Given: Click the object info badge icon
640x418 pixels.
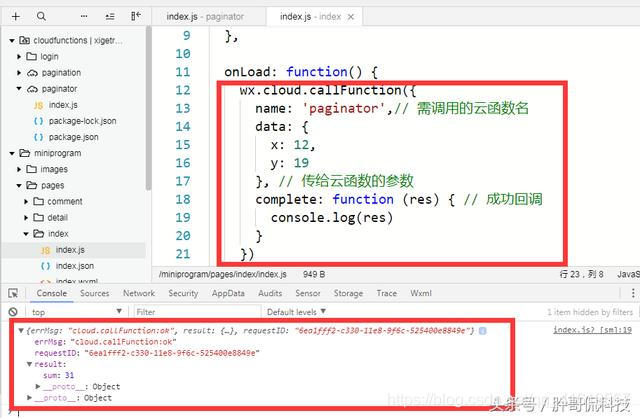Looking at the screenshot, I should [x=483, y=331].
